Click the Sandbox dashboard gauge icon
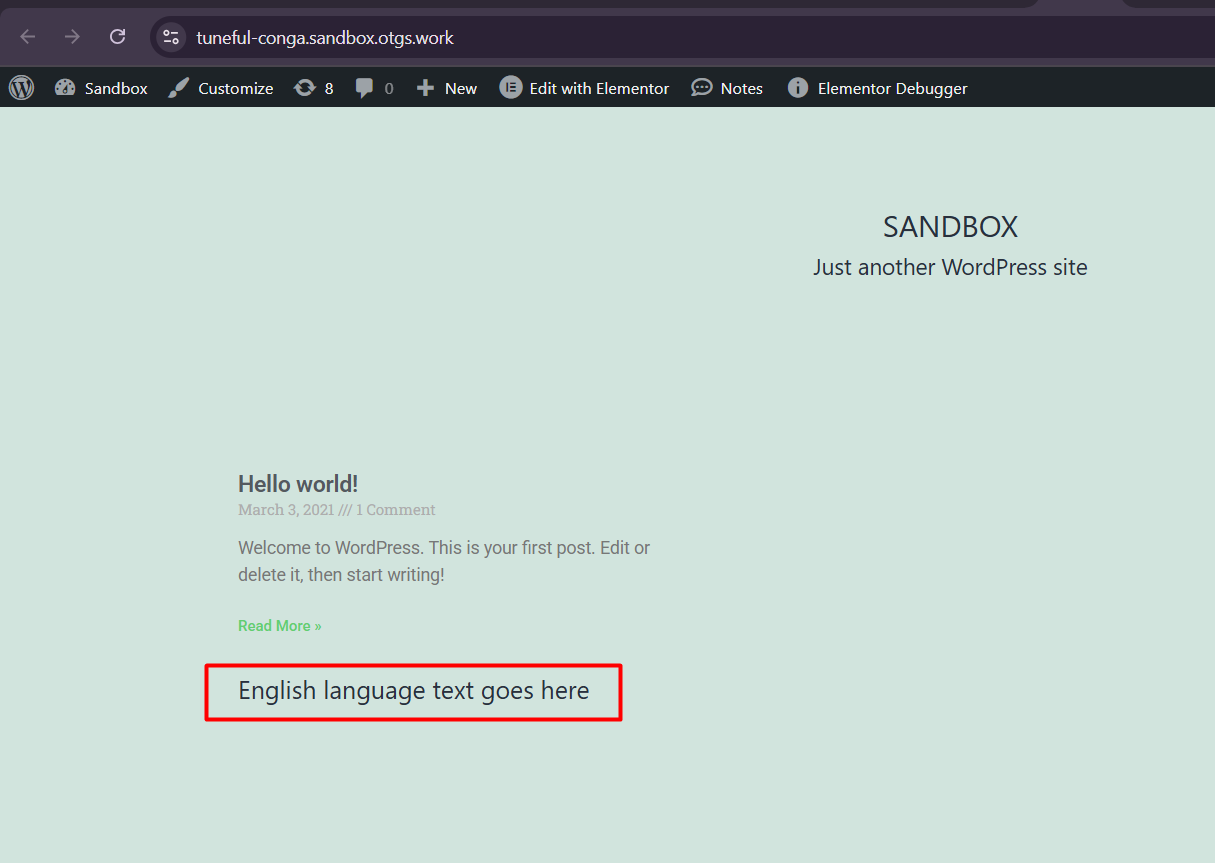The height and width of the screenshot is (863, 1215). 65,88
